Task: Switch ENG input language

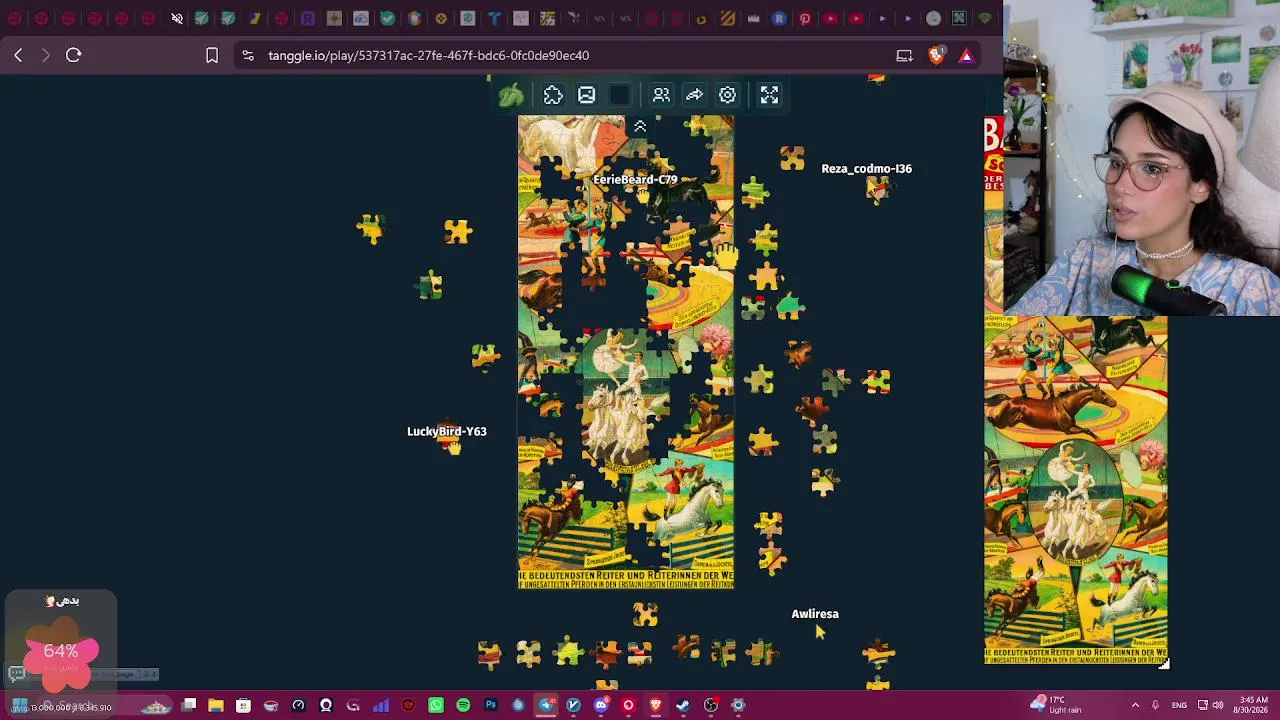Action: tap(1180, 705)
